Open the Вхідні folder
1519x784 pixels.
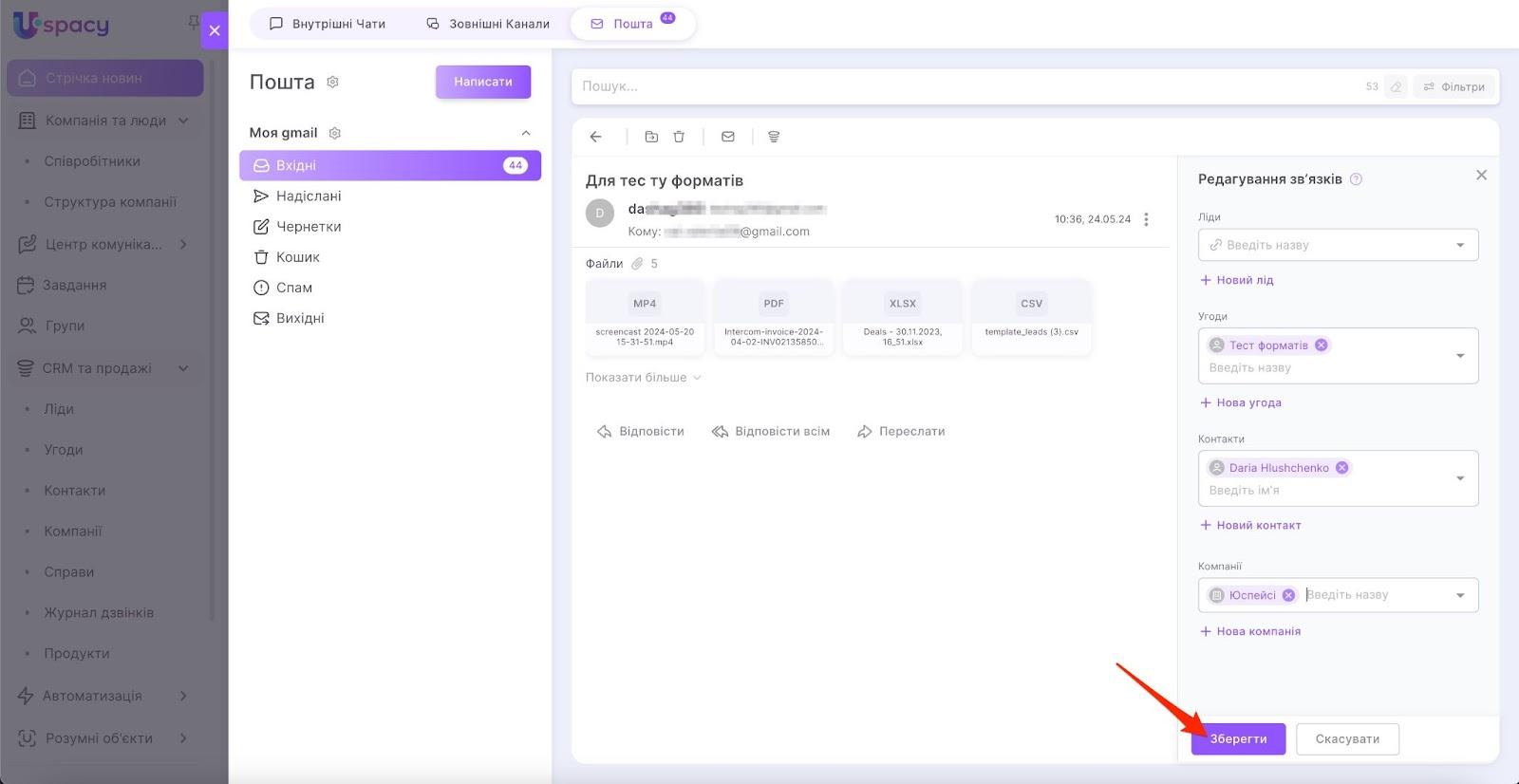coord(390,165)
